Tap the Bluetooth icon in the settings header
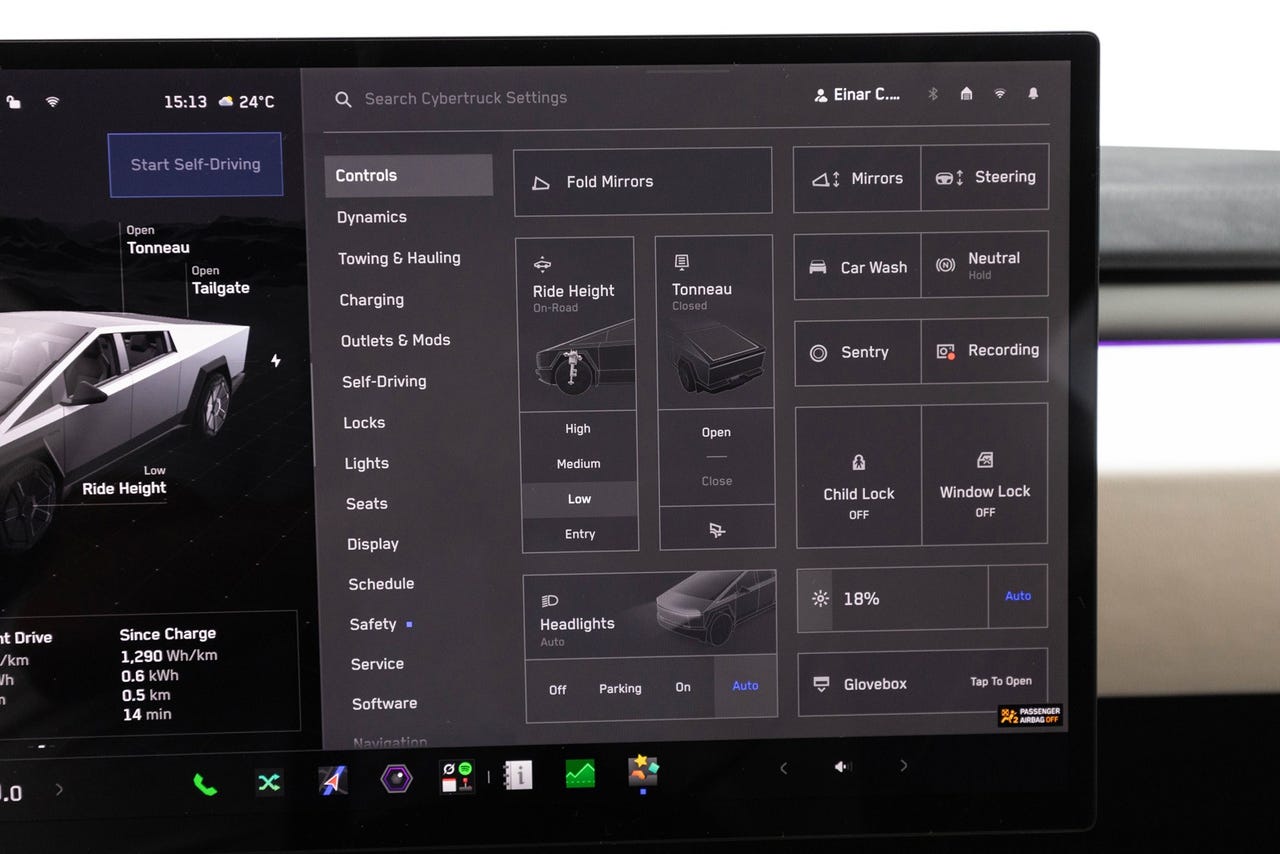The image size is (1280, 854). [x=933, y=94]
